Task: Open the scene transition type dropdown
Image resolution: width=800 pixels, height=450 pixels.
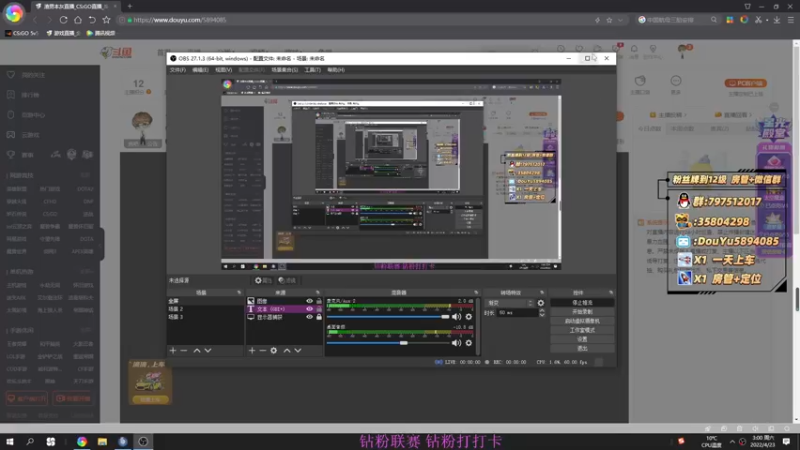Action: click(x=509, y=303)
